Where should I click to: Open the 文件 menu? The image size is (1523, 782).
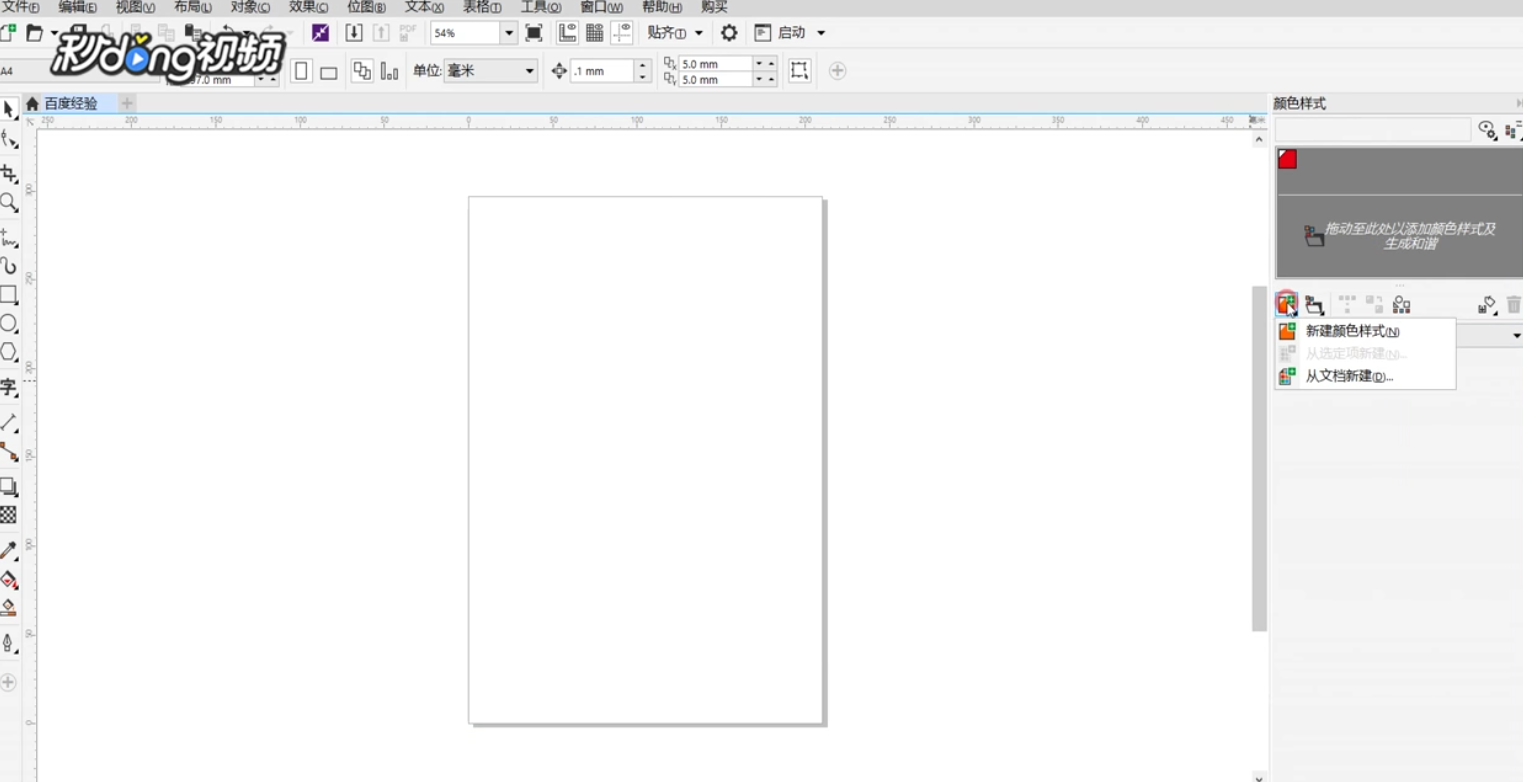pyautogui.click(x=20, y=7)
